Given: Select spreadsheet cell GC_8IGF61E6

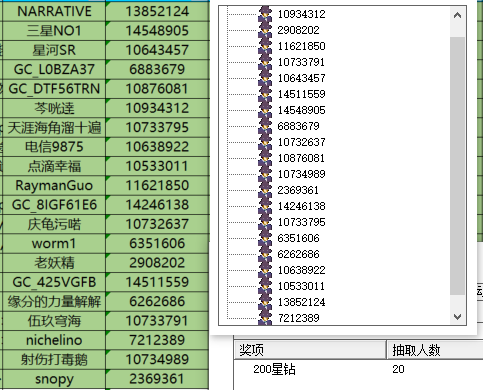Looking at the screenshot, I should pyautogui.click(x=54, y=205).
